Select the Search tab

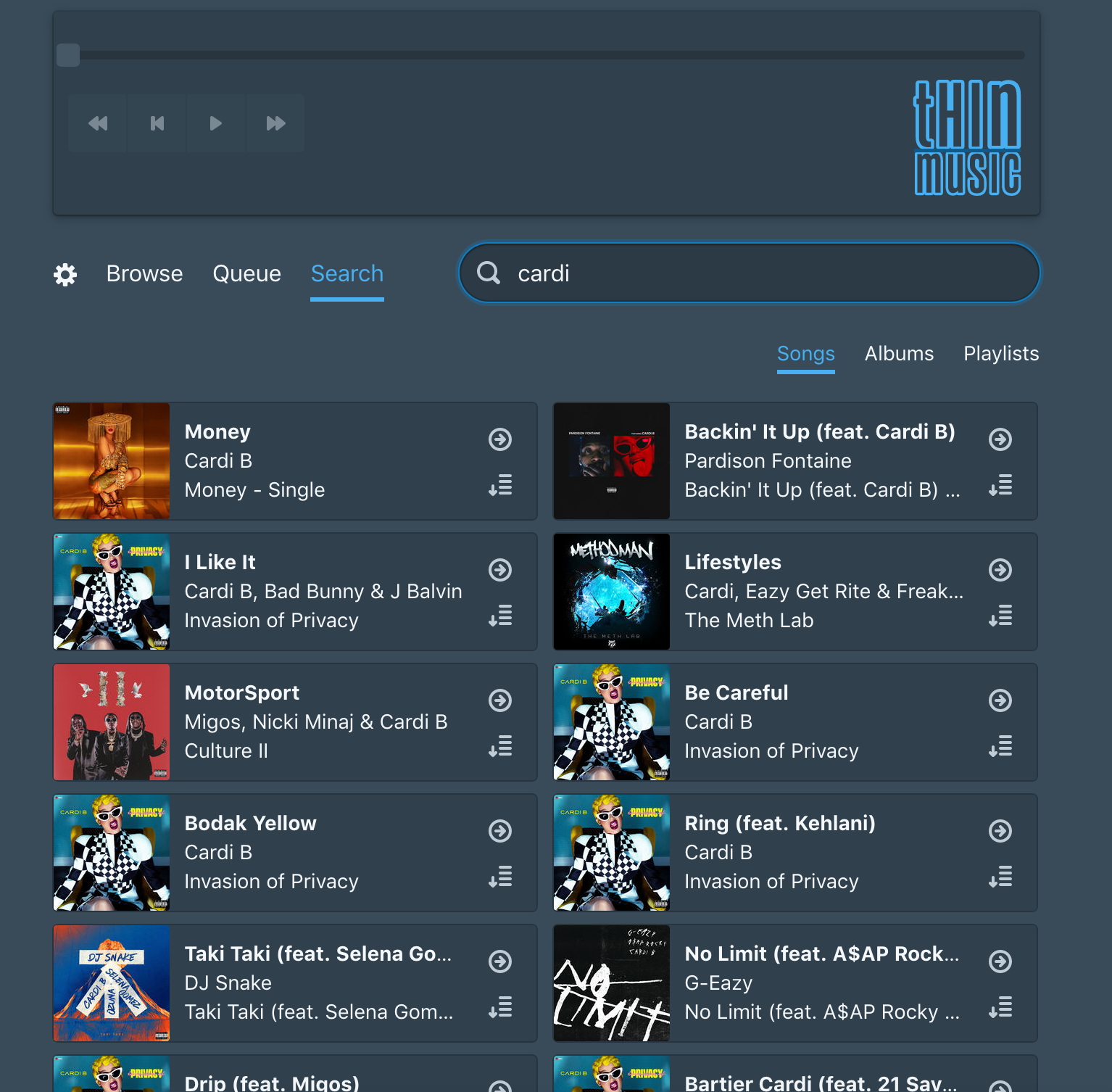[347, 274]
